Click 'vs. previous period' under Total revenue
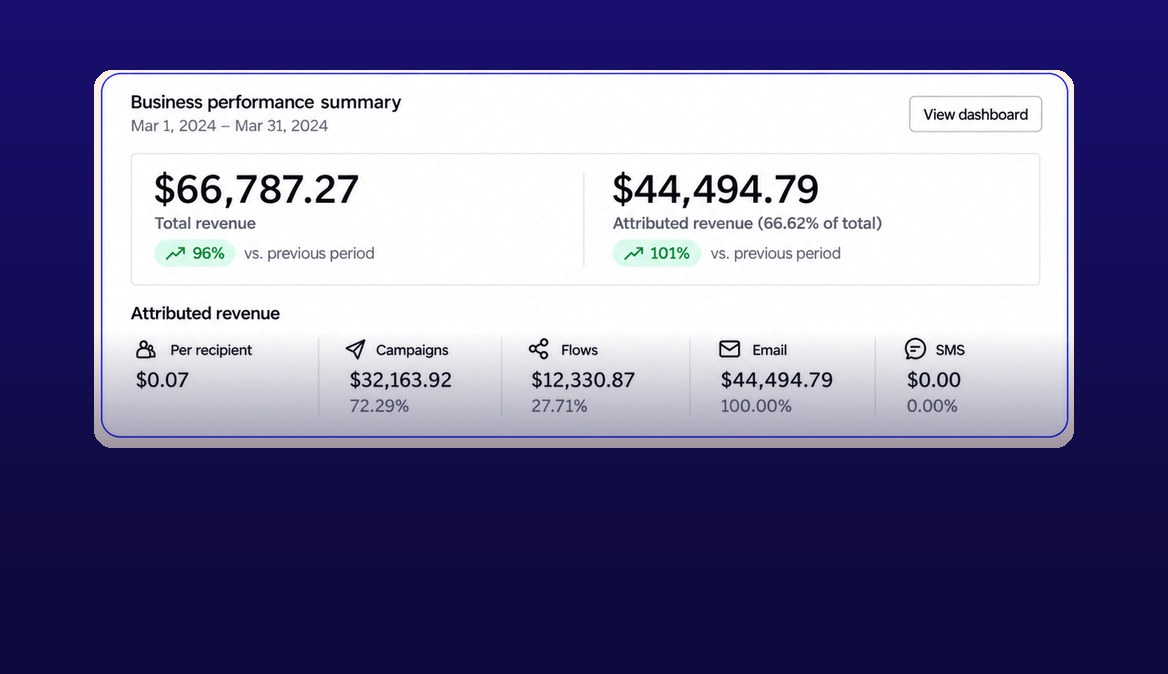The width and height of the screenshot is (1168, 674). click(x=309, y=253)
